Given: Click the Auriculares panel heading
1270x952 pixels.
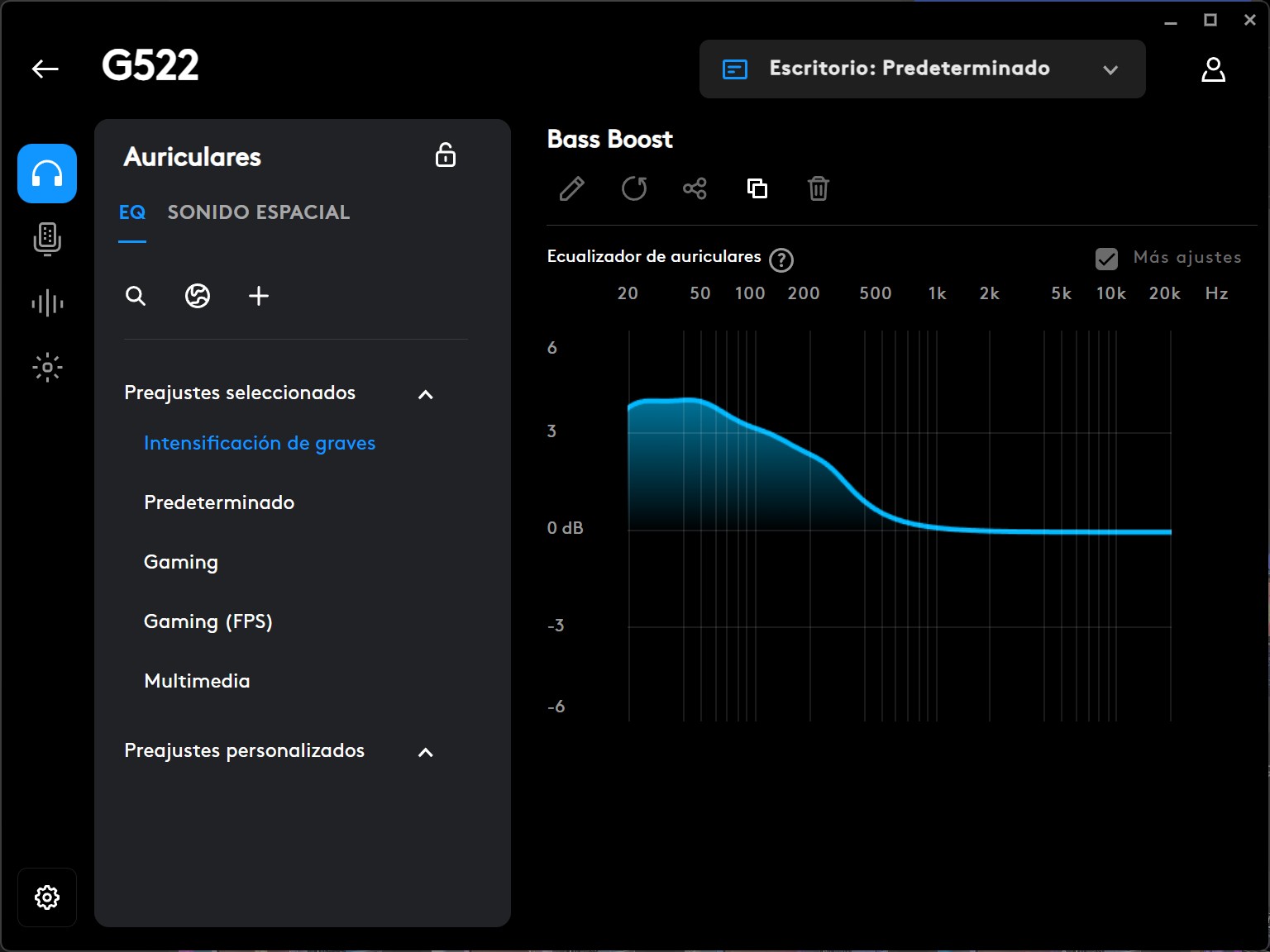Looking at the screenshot, I should point(193,157).
